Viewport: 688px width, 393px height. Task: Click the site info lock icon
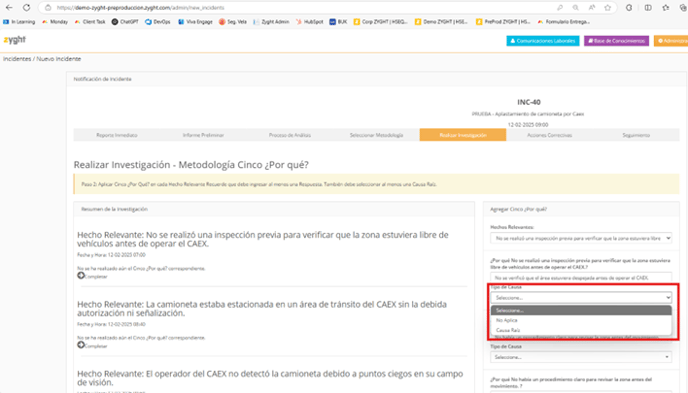tap(48, 7)
